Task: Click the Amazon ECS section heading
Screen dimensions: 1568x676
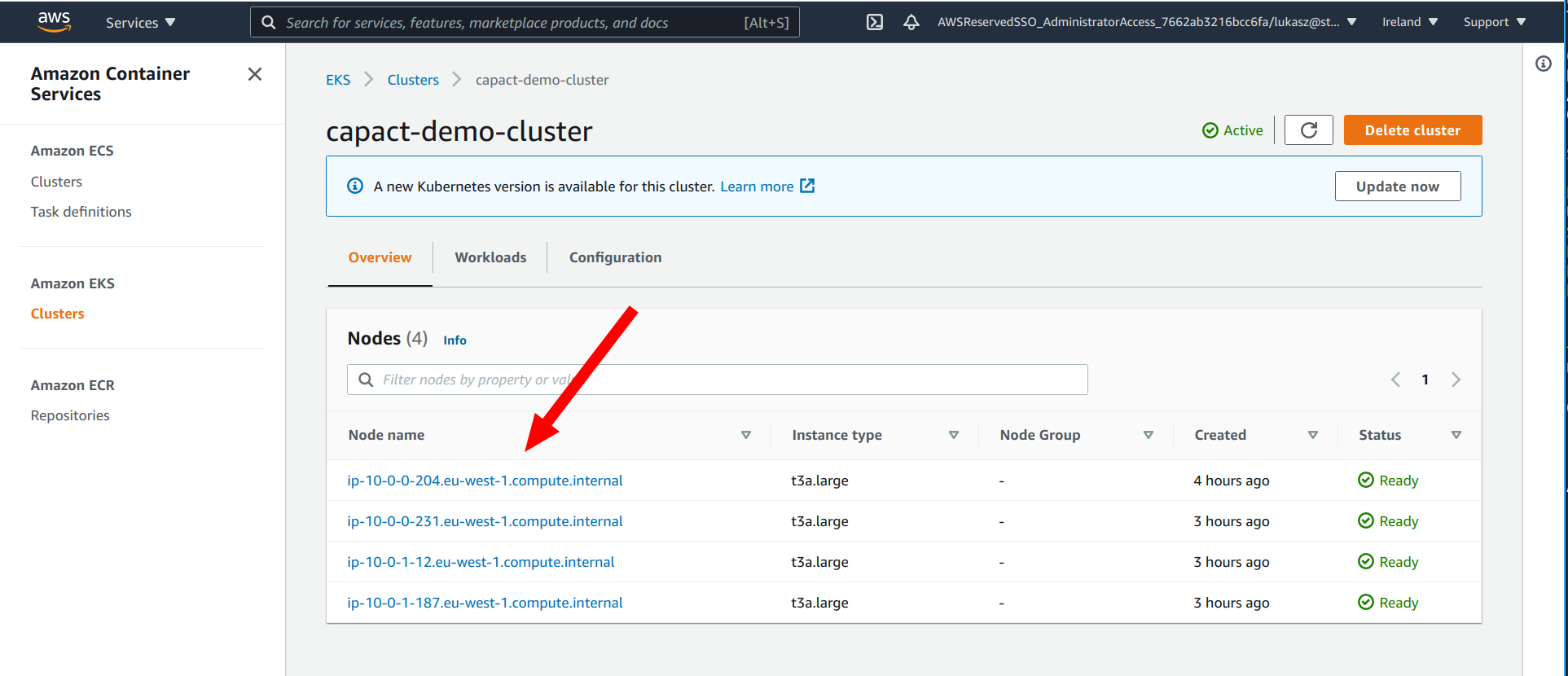Action: (72, 151)
